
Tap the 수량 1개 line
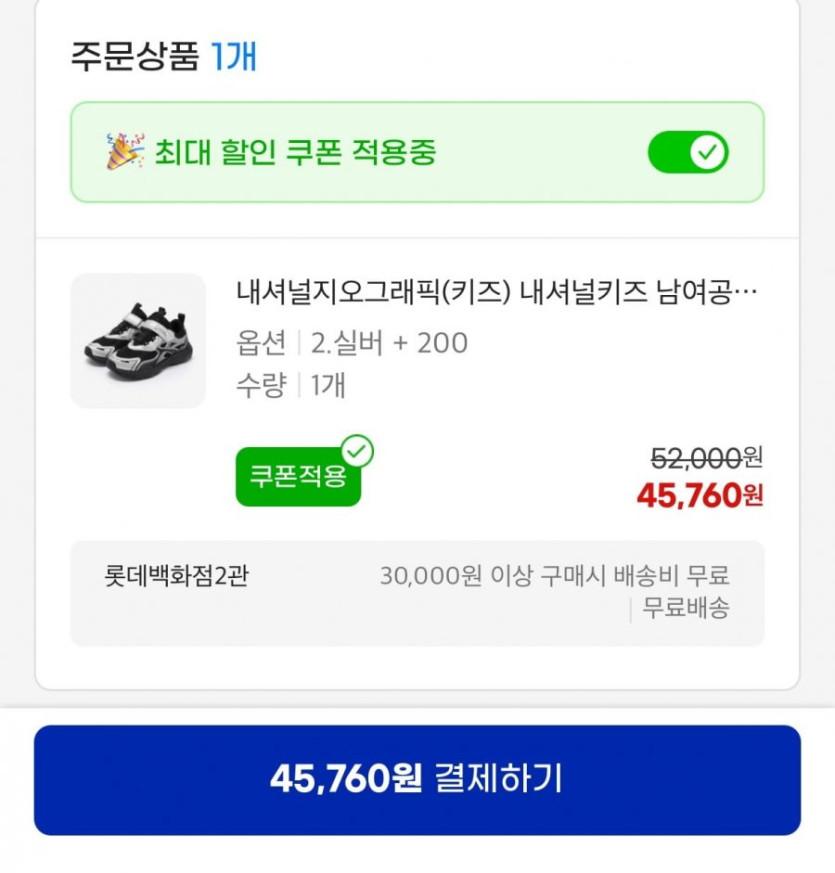291,385
